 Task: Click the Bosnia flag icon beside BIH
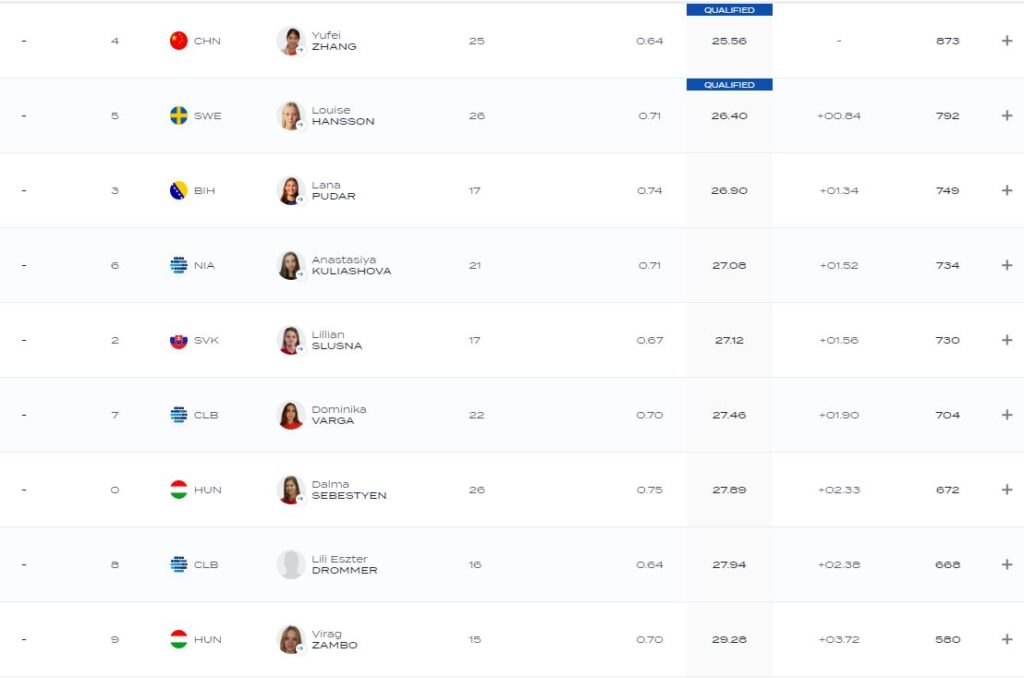tap(179, 190)
